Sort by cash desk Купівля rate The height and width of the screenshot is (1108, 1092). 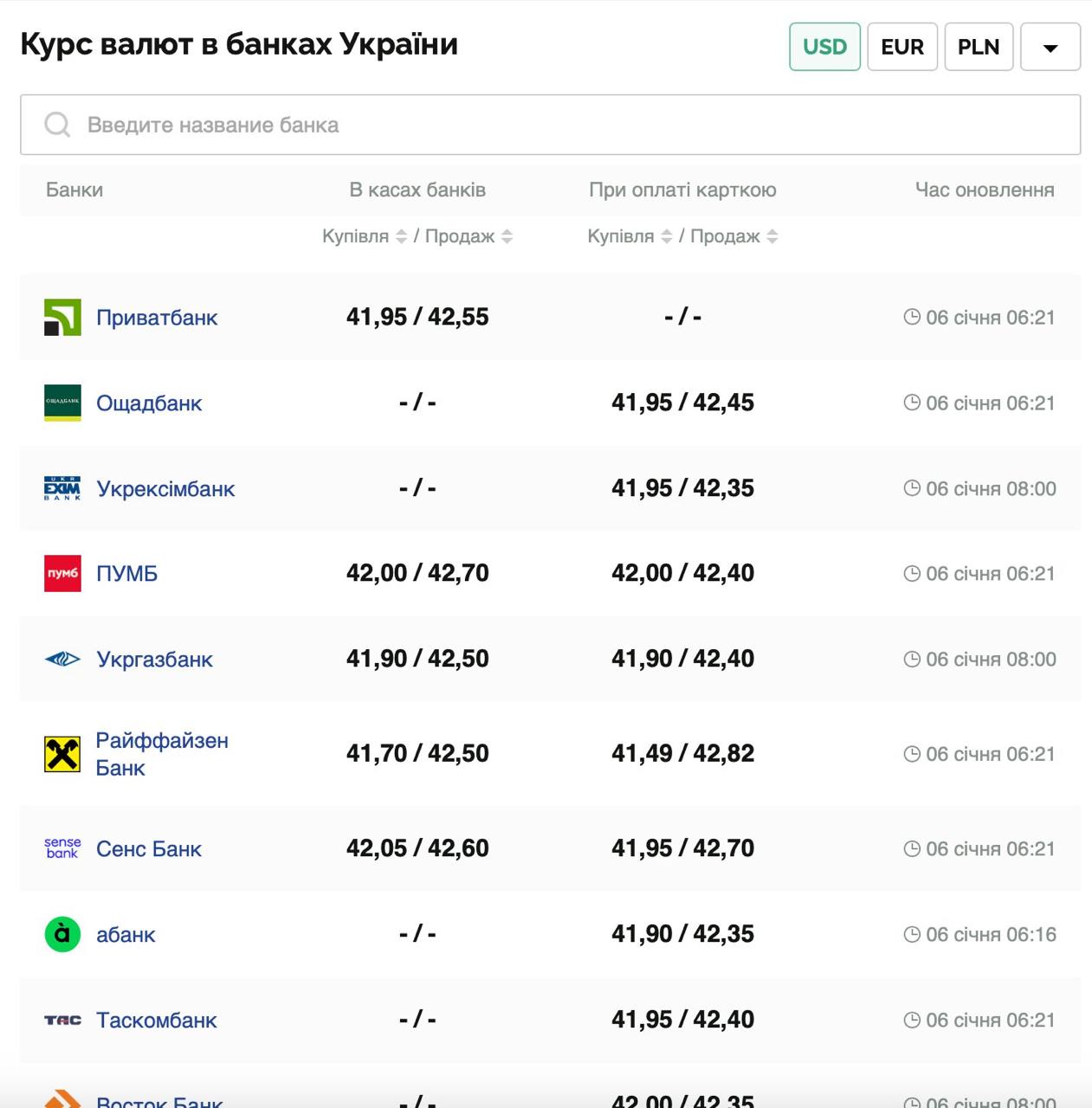[401, 236]
